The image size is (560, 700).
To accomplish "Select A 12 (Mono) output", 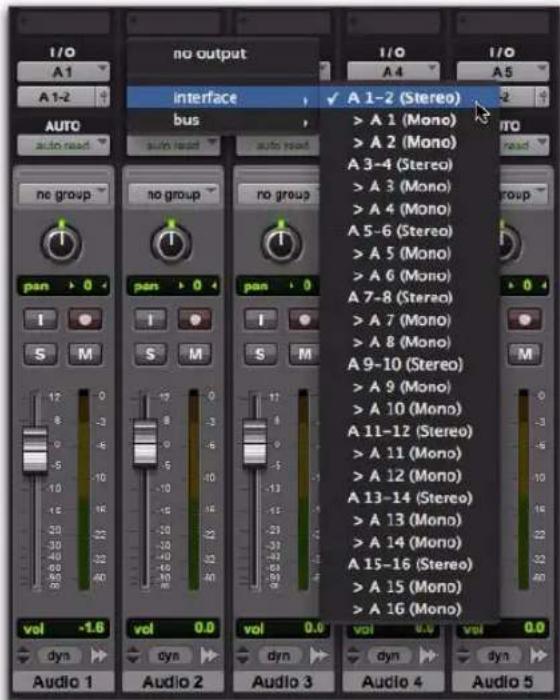I will [x=409, y=475].
